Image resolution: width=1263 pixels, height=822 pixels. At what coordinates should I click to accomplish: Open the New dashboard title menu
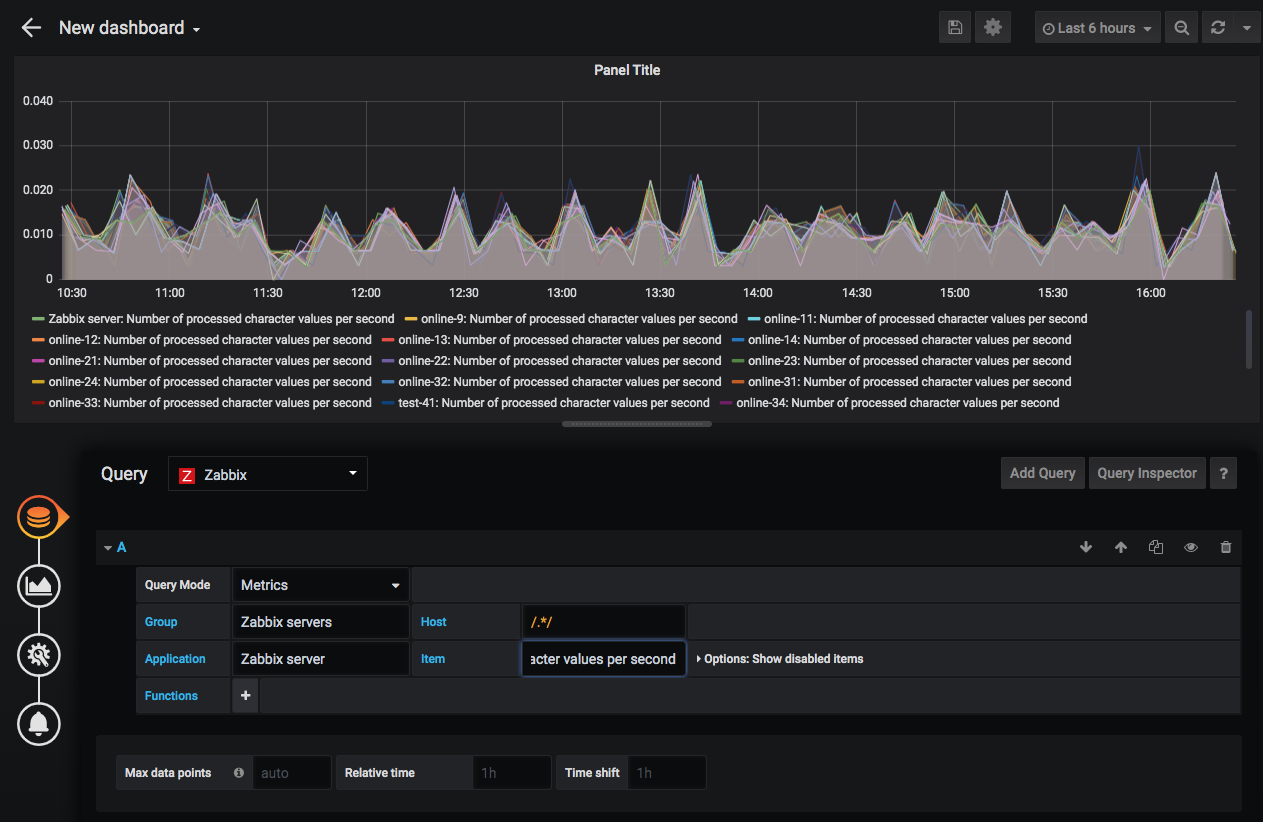[x=130, y=28]
